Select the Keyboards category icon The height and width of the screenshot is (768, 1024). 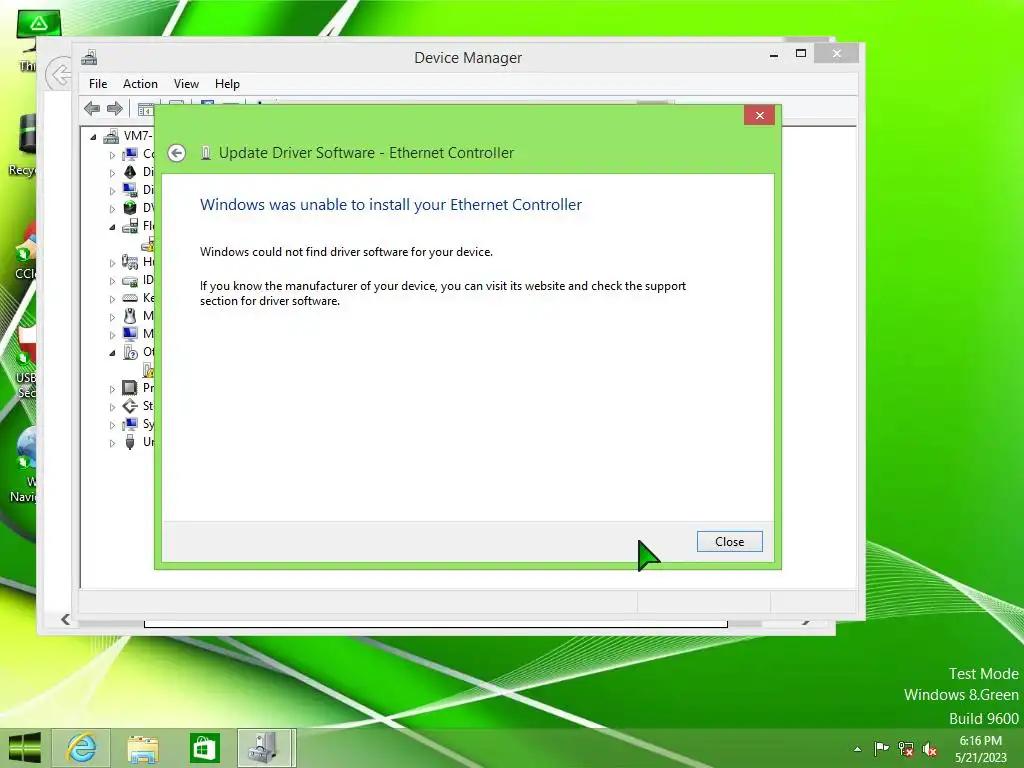130,298
